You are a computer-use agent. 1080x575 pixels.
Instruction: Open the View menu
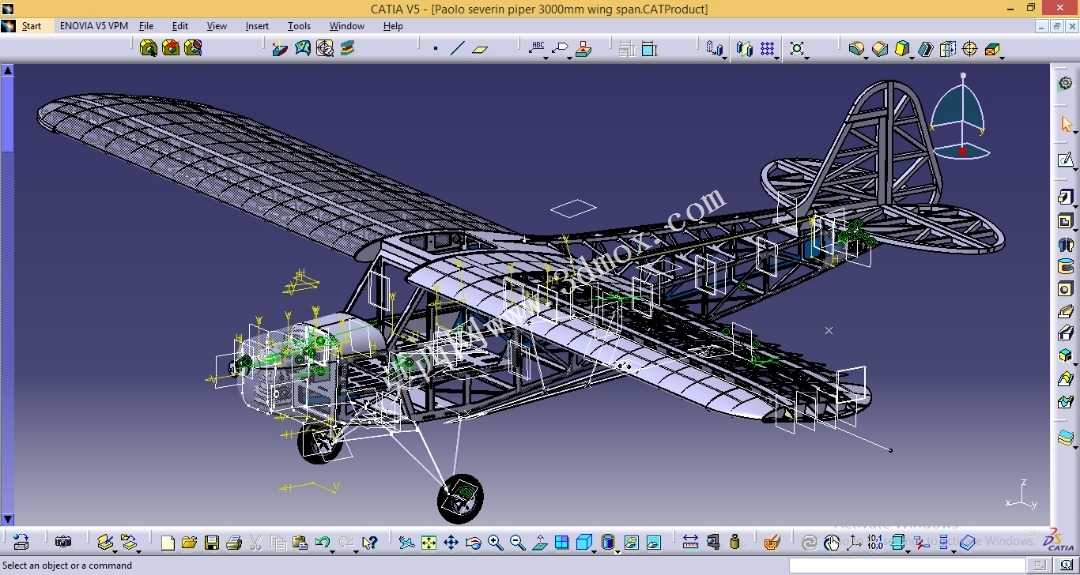click(x=216, y=26)
